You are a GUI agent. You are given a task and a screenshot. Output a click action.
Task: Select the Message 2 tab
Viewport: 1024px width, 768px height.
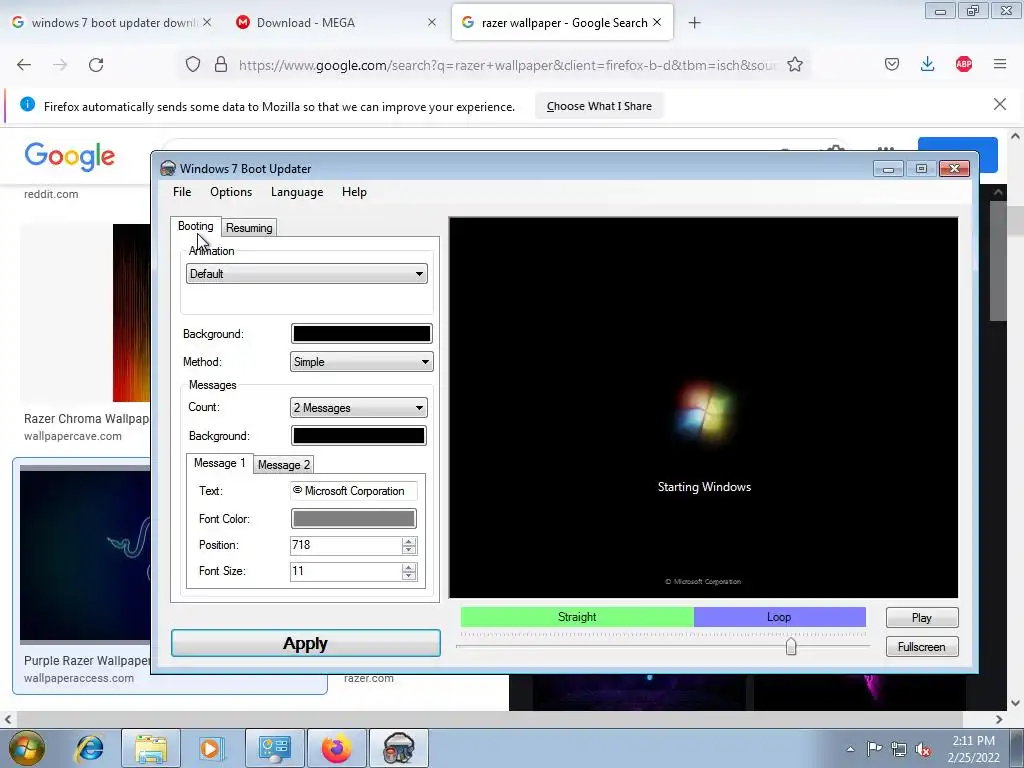point(283,464)
